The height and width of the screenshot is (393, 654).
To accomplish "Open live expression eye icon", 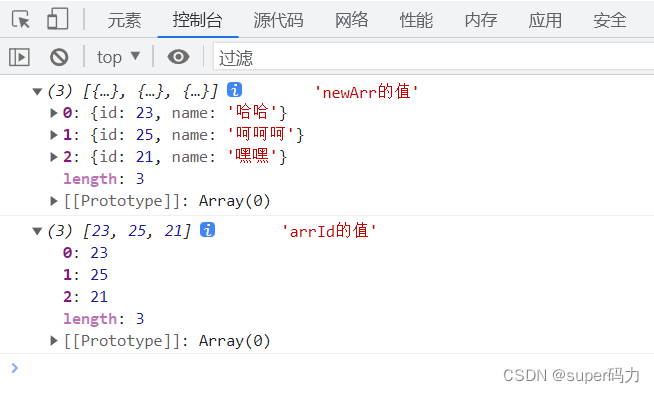I will (x=179, y=57).
